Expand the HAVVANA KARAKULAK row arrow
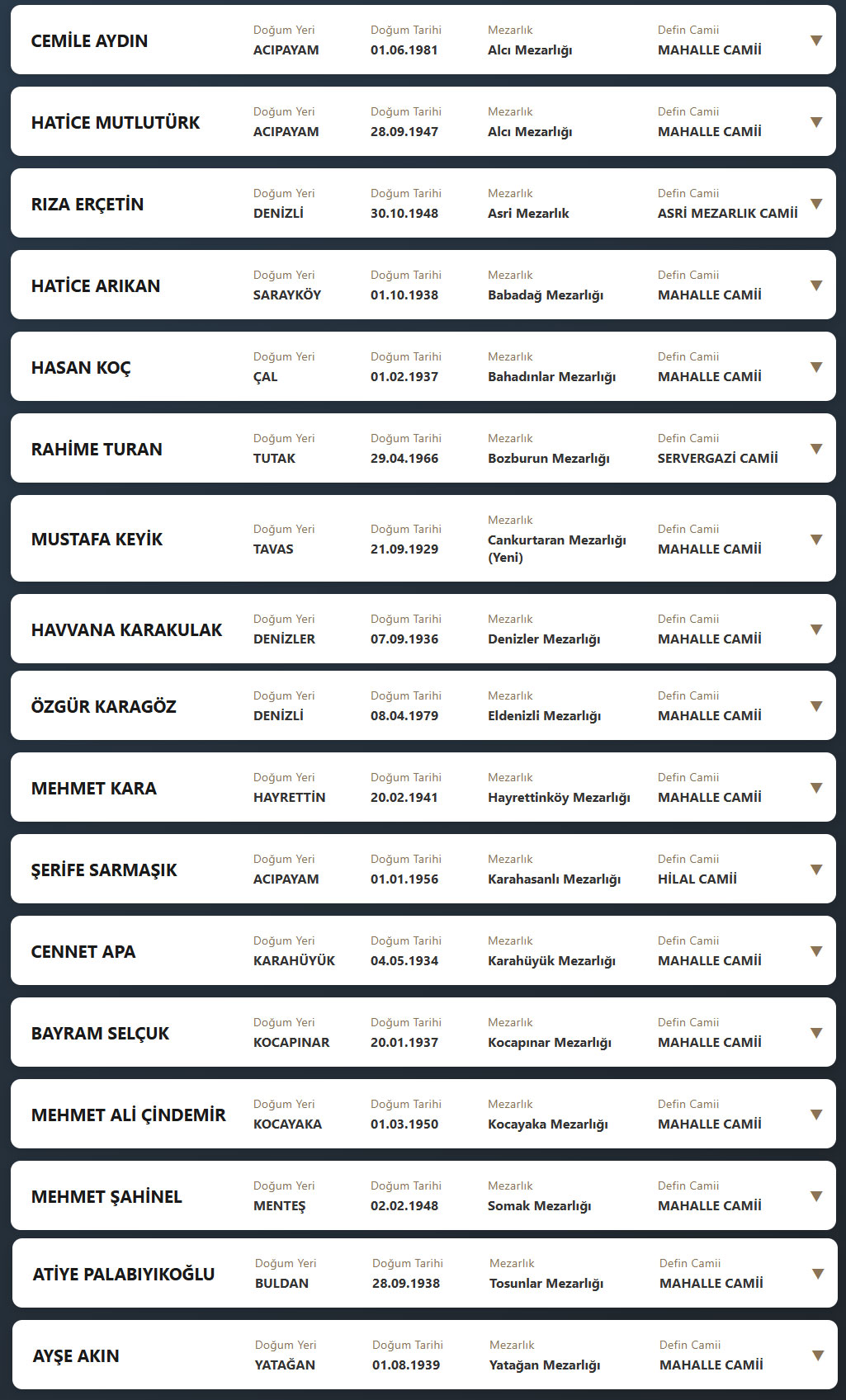Image resolution: width=846 pixels, height=1400 pixels. click(815, 629)
